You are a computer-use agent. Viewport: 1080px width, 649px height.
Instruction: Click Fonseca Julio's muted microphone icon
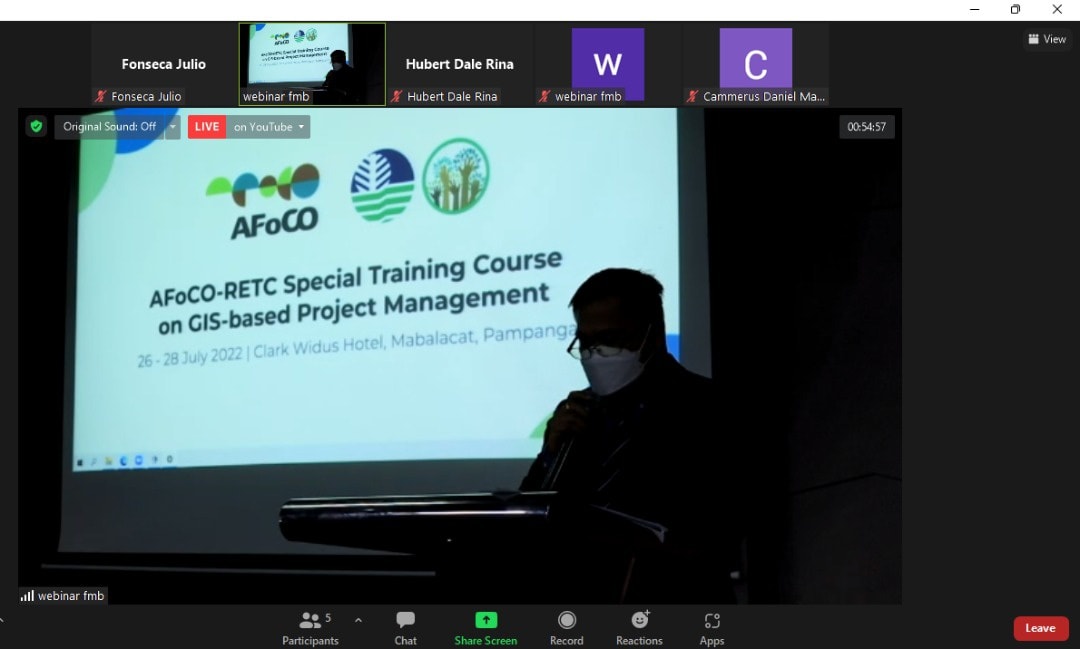(x=101, y=96)
